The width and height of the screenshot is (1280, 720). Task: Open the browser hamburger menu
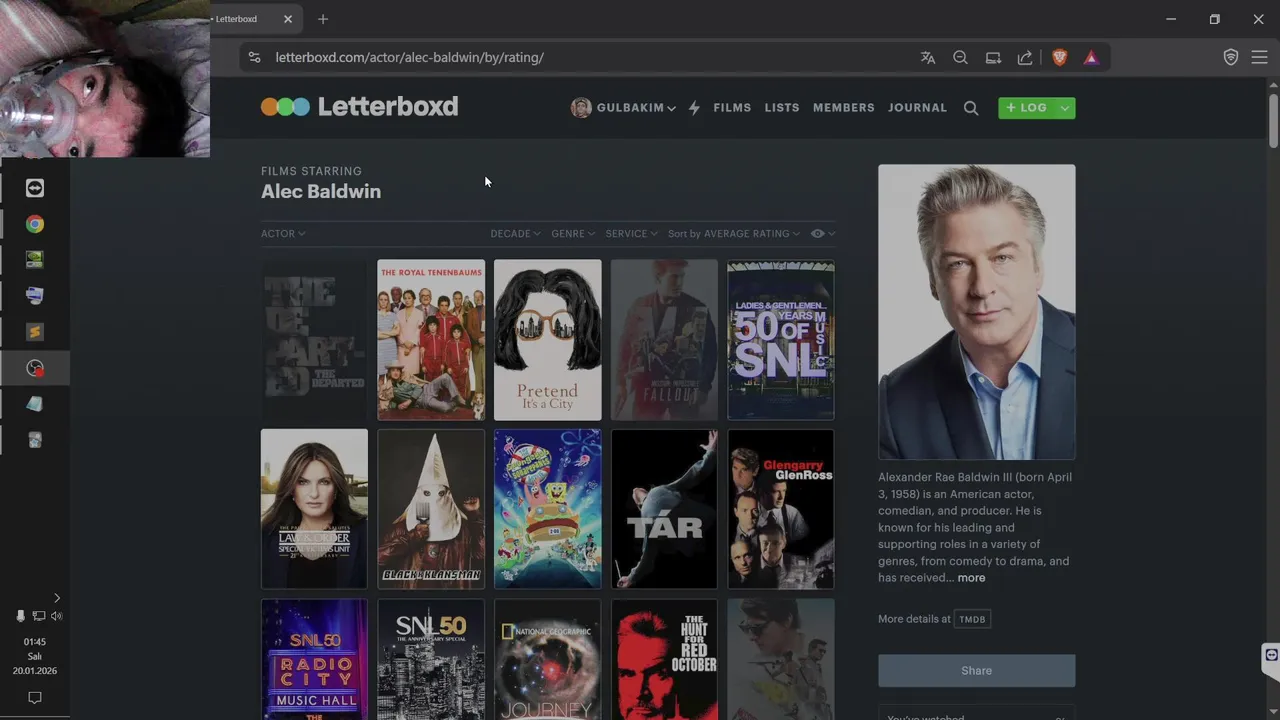pyautogui.click(x=1259, y=58)
